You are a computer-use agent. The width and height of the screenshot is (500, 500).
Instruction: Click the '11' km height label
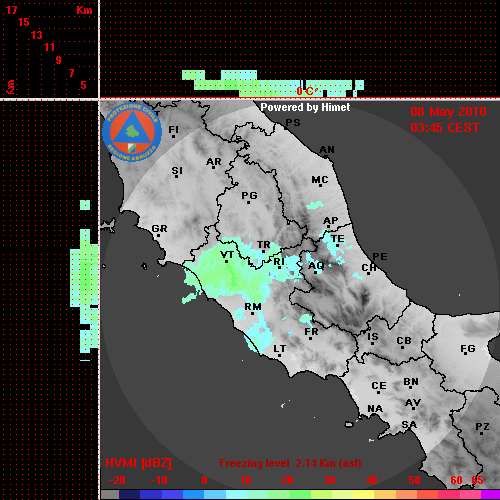coord(49,47)
